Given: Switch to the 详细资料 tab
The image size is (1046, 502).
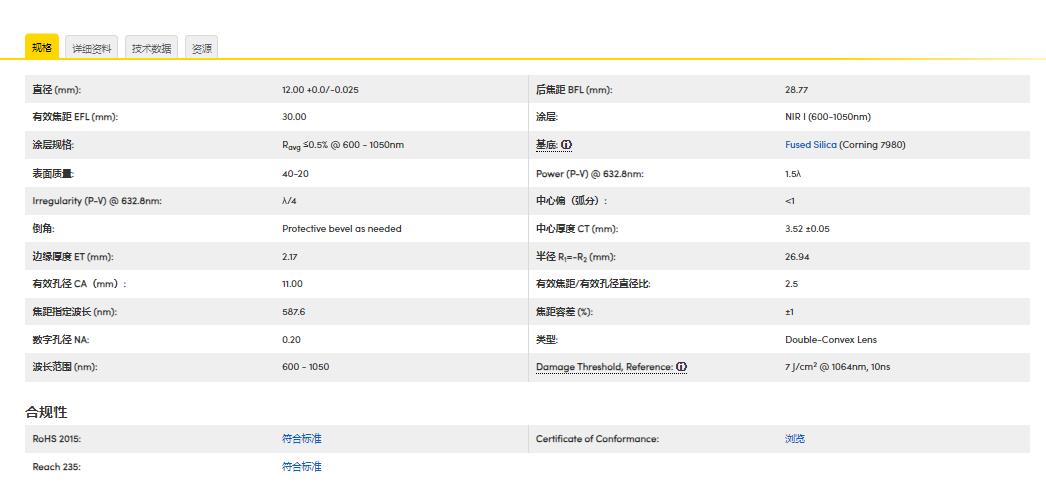Looking at the screenshot, I should [x=92, y=48].
